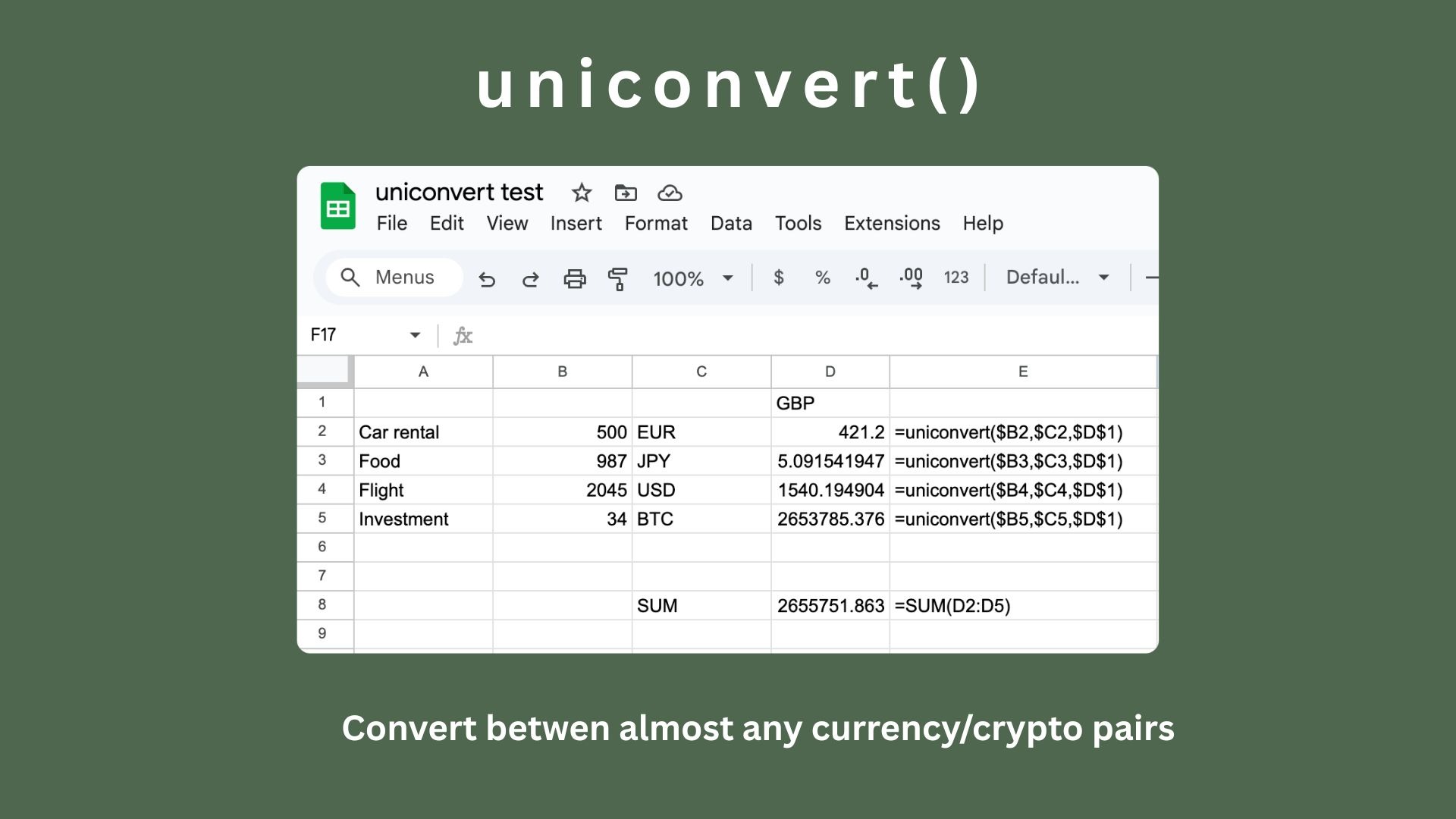
Task: Open the Format menu
Action: click(656, 223)
